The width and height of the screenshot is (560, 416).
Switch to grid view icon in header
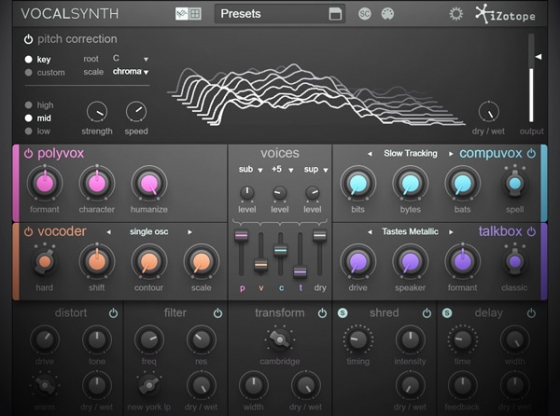(195, 14)
